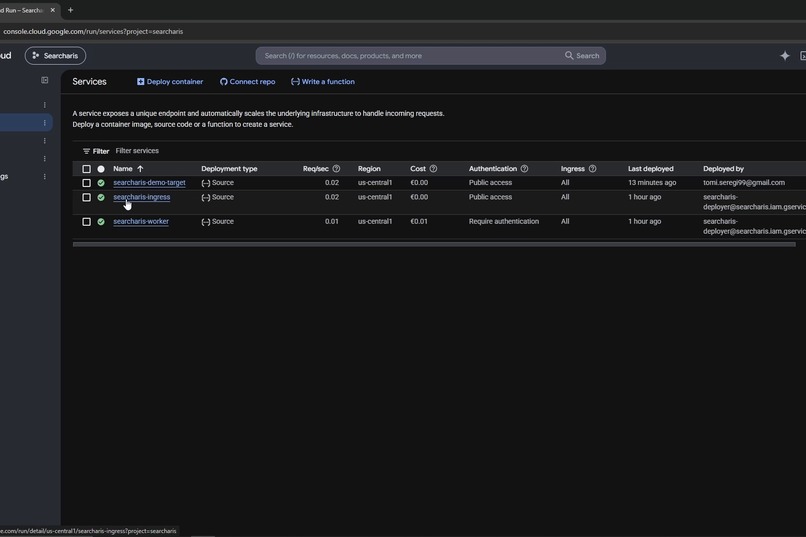Open the fourth sidebar three-dot menu

click(x=45, y=159)
